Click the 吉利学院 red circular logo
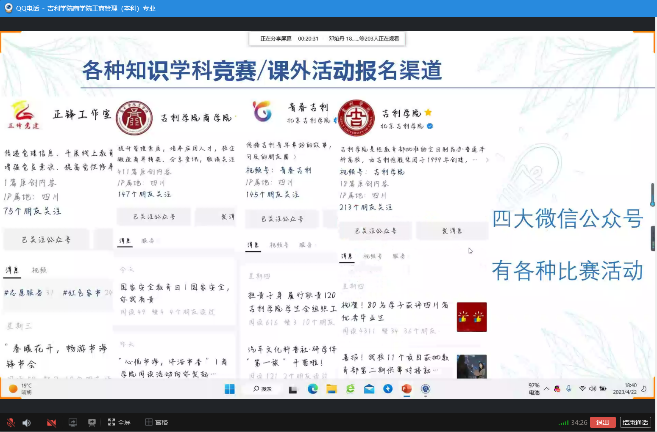Image resolution: width=657 pixels, height=432 pixels. [x=351, y=116]
